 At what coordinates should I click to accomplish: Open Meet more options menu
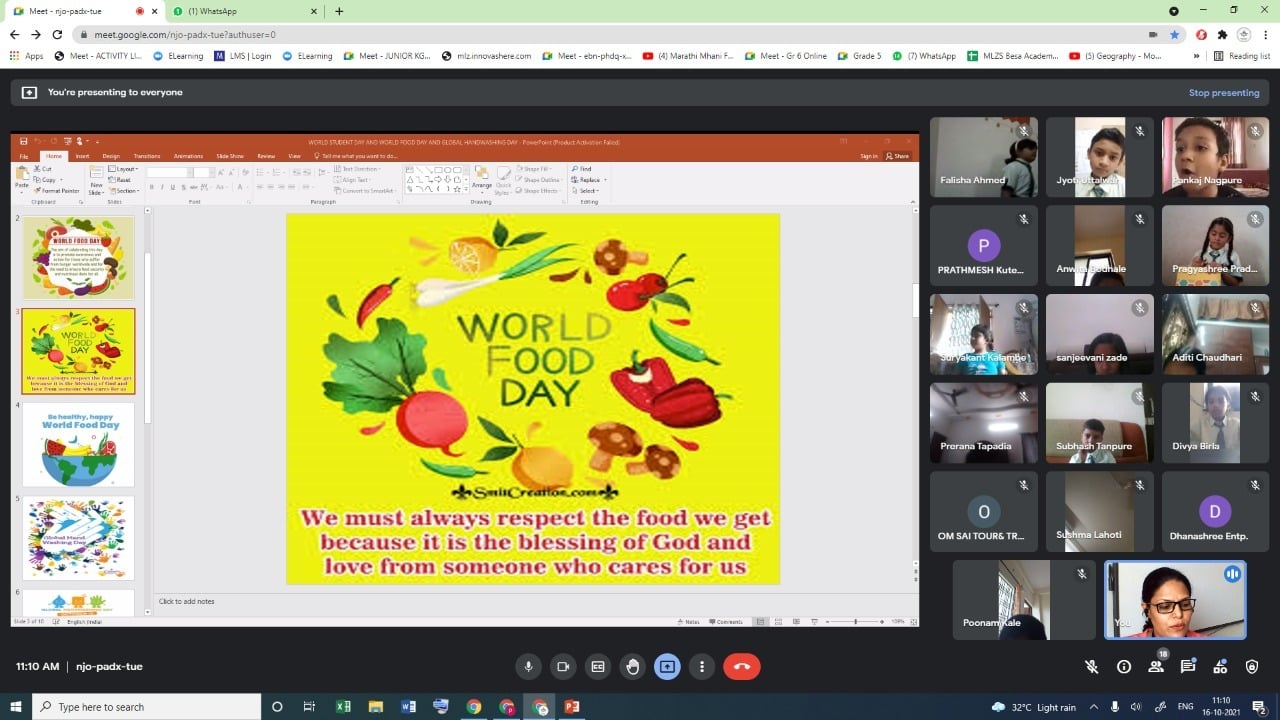(x=702, y=666)
